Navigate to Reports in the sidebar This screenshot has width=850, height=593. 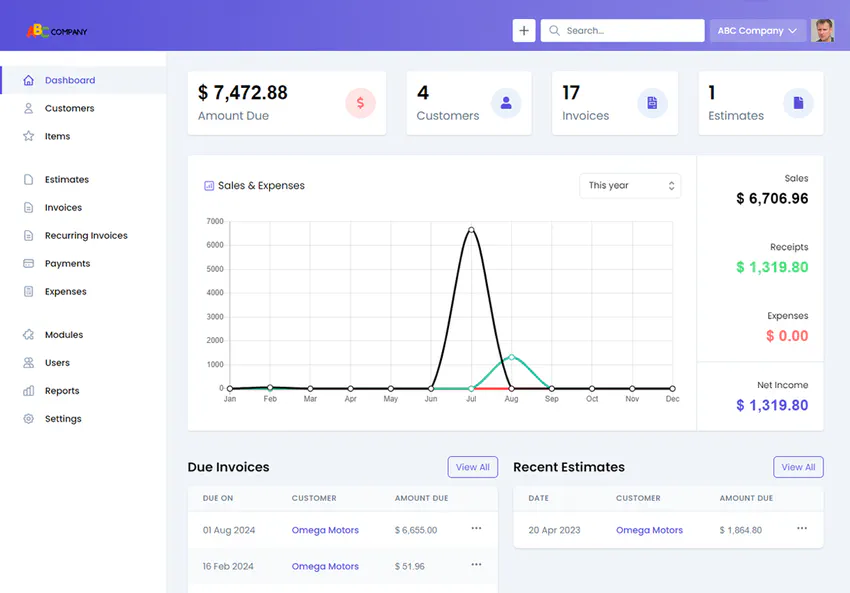click(62, 391)
